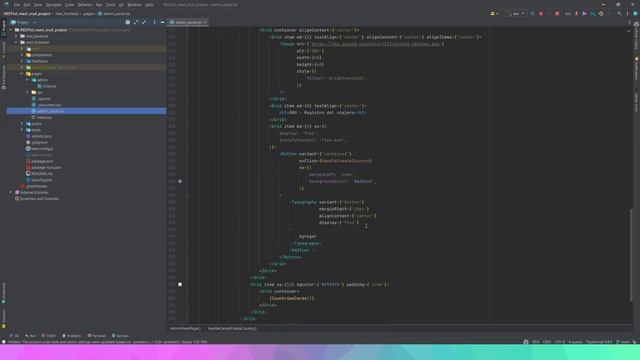Viewport: 640px width, 360px height.
Task: Collapse the next_frontend folder
Action: click(x=16, y=42)
